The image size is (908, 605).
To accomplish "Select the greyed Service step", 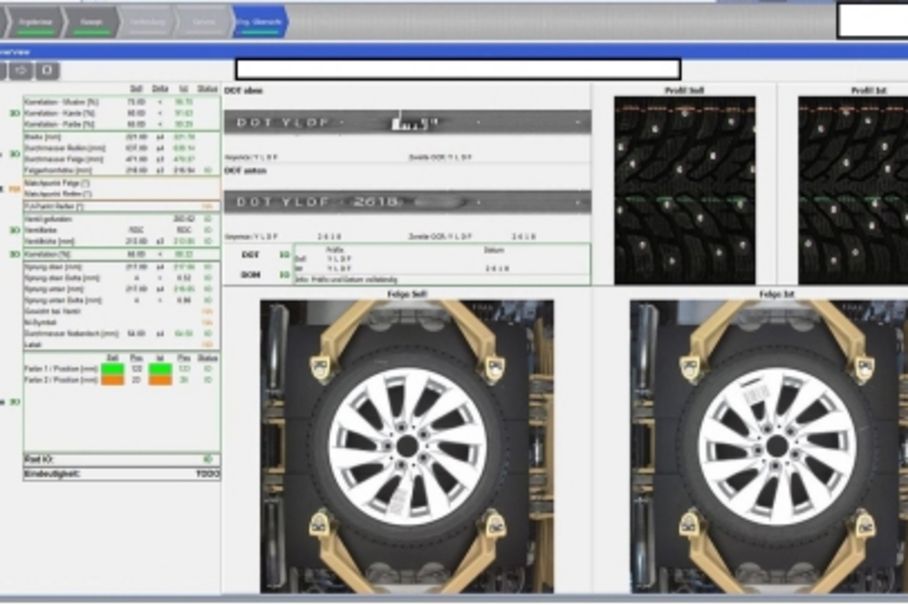I will 202,22.
